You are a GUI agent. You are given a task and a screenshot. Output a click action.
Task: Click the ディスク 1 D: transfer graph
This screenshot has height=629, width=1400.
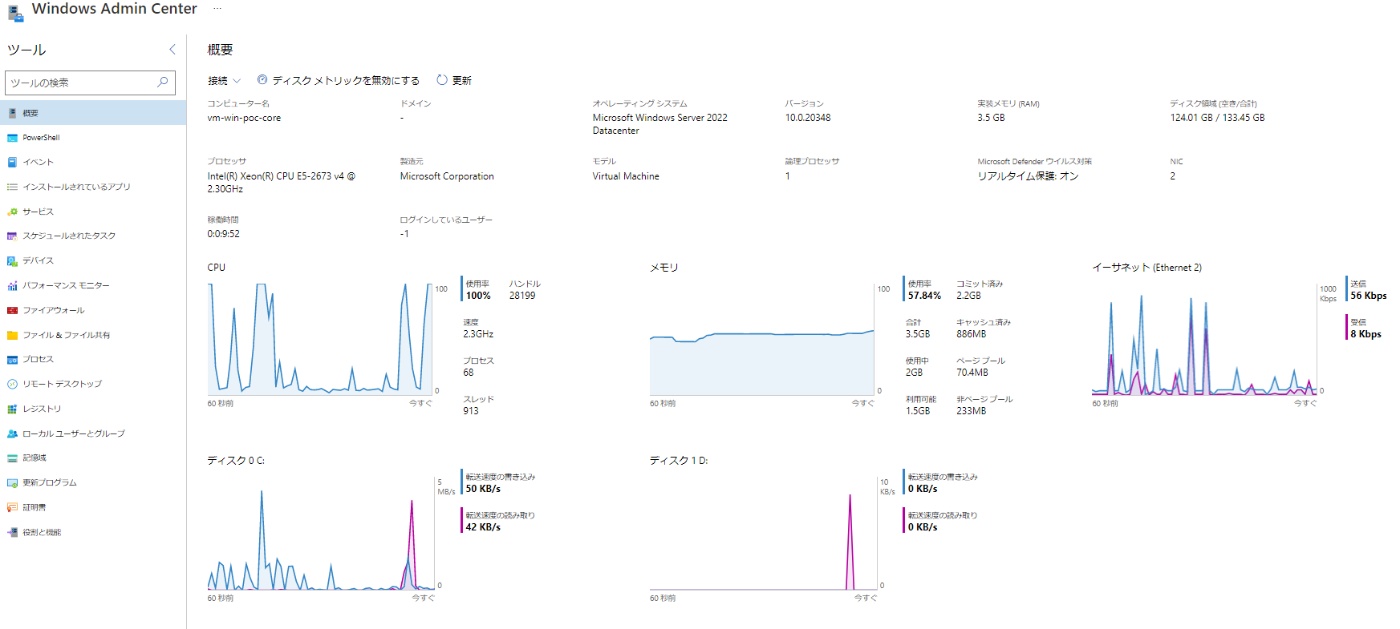pos(762,533)
